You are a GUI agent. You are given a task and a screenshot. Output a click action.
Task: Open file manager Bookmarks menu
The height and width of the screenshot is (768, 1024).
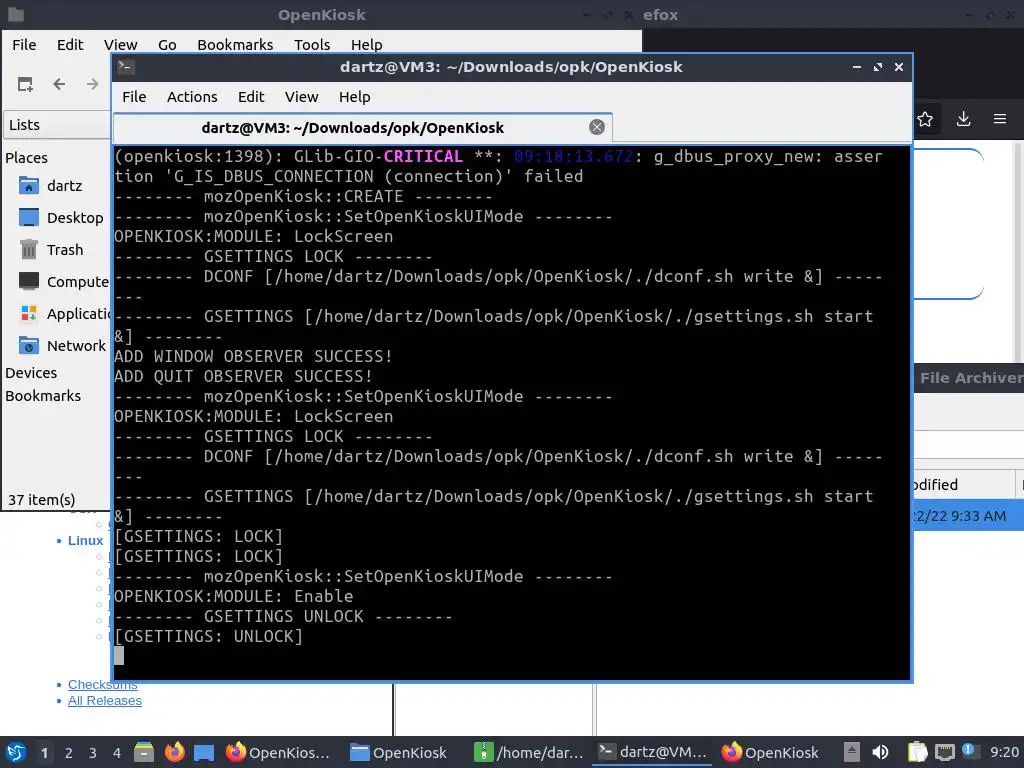click(x=235, y=44)
